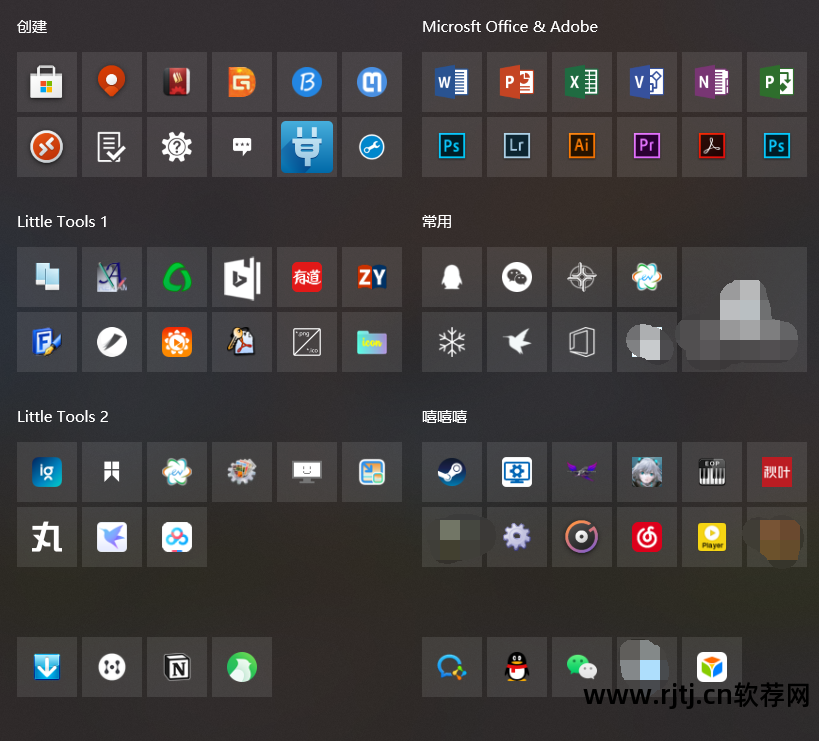Viewport: 819px width, 741px height.
Task: Select the Little Tools 2 group header
Action: [x=63, y=416]
